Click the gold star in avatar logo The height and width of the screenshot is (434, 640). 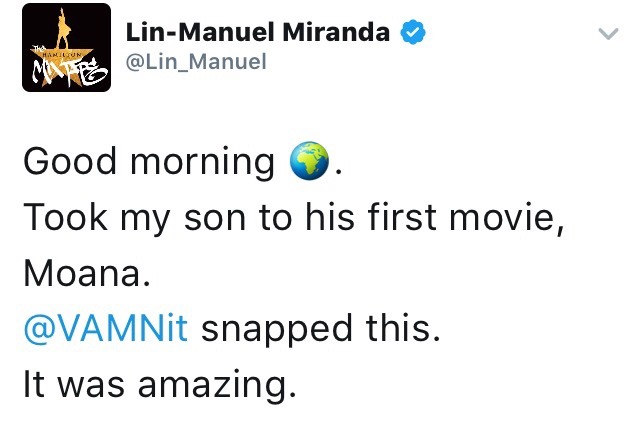62,61
